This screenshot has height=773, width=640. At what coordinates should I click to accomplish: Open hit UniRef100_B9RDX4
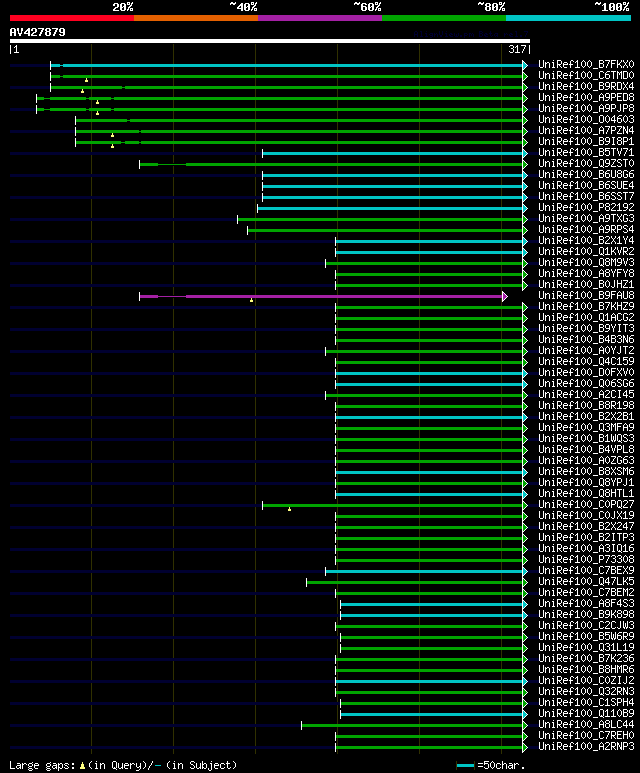[x=586, y=86]
